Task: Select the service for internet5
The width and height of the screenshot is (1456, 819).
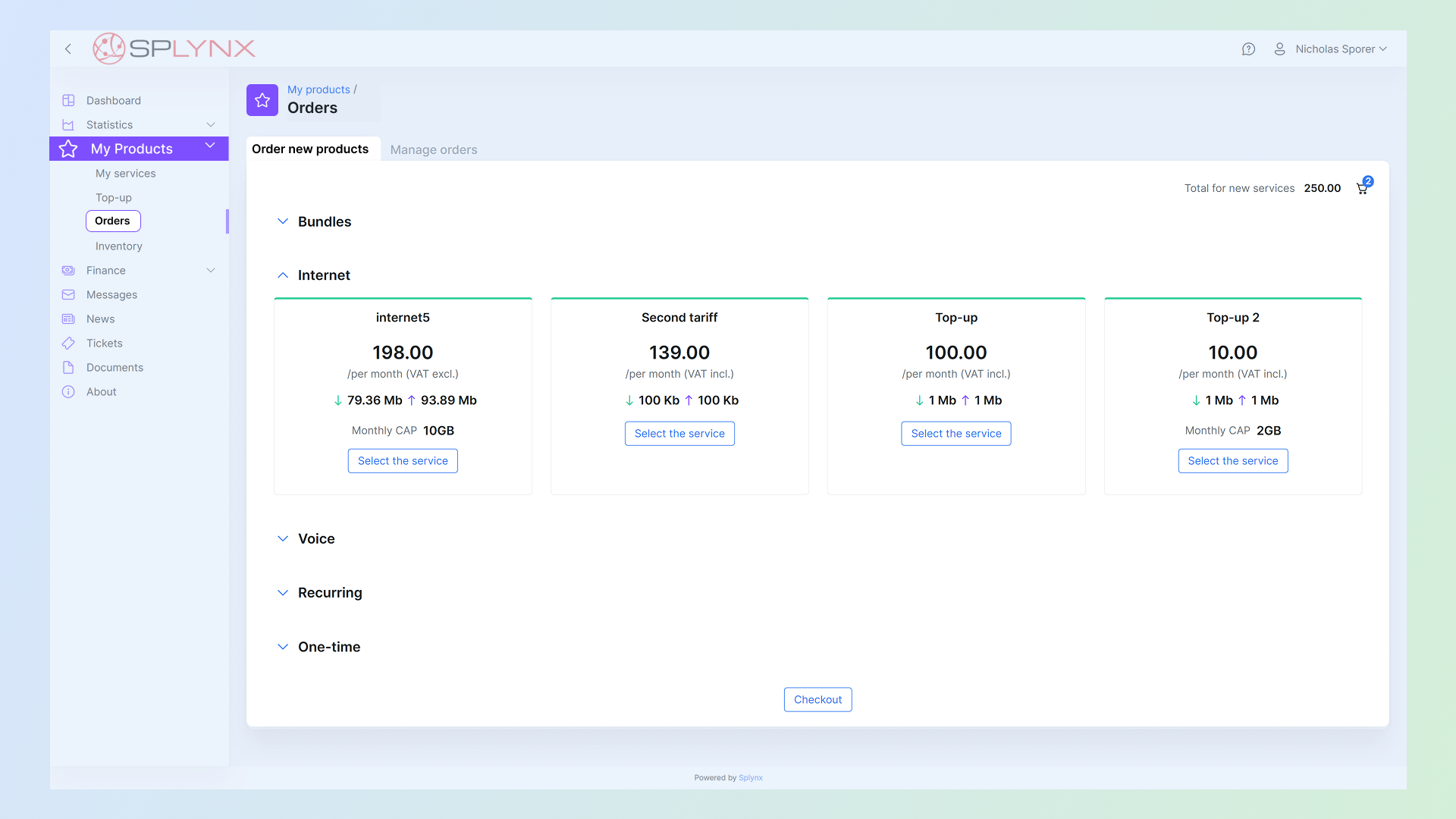Action: pos(403,461)
